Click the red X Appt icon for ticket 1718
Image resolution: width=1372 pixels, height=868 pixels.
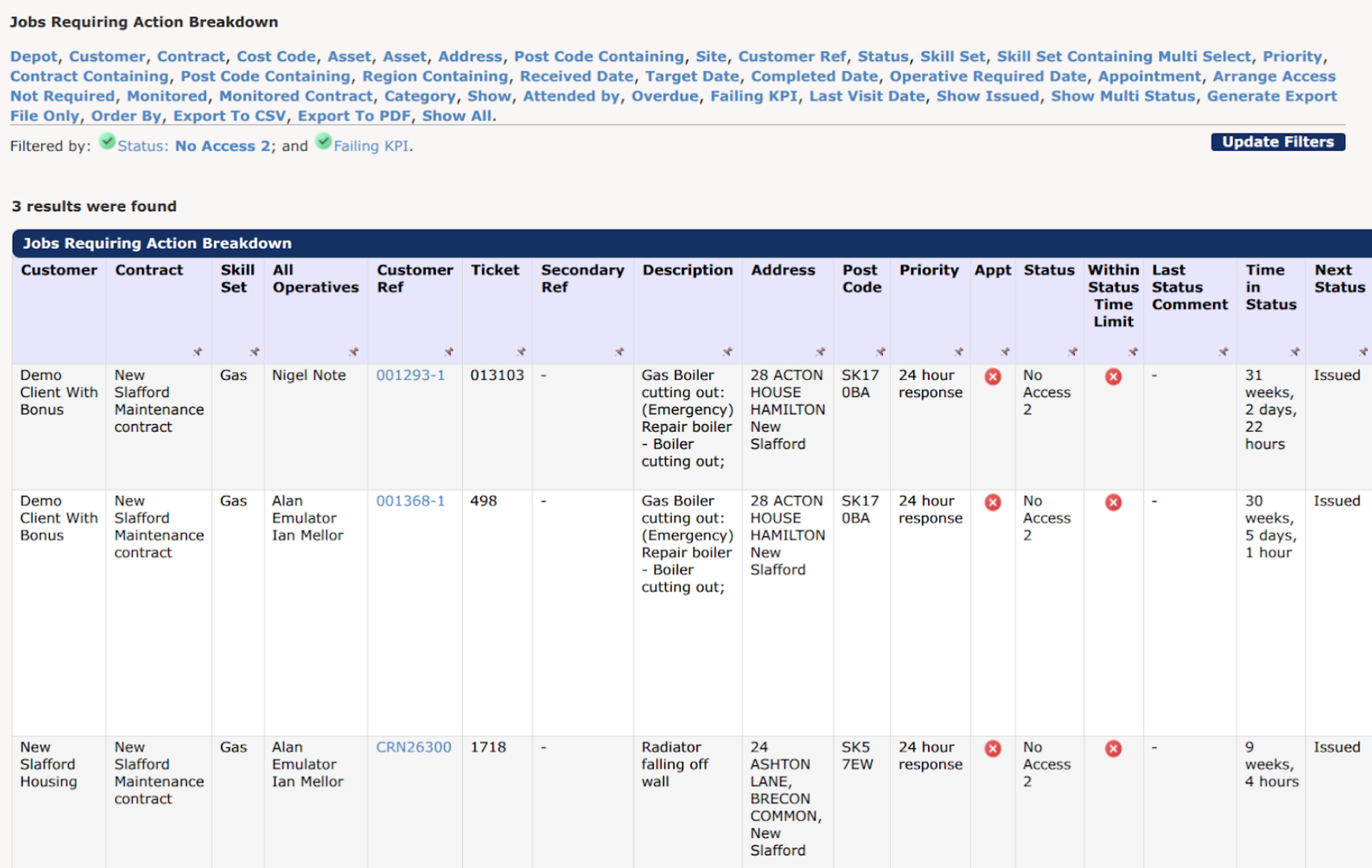pyautogui.click(x=993, y=749)
